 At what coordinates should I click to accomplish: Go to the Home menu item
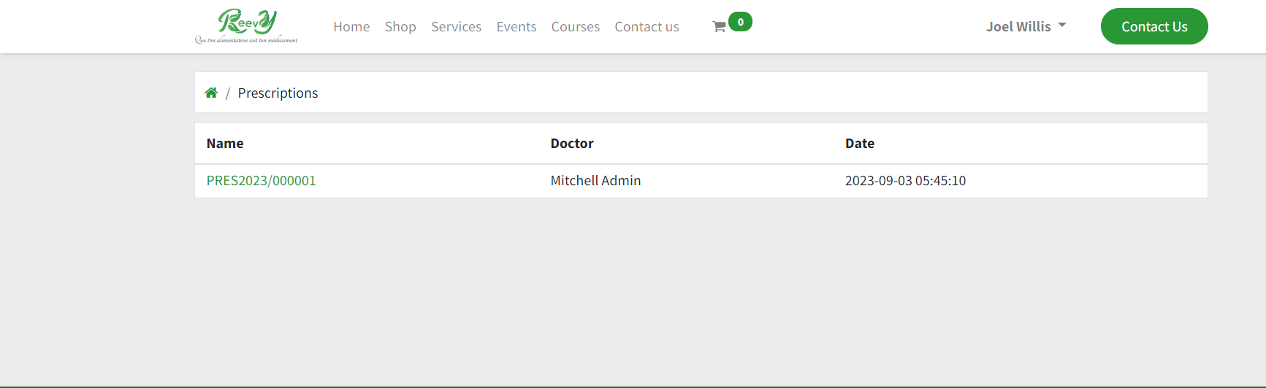coord(351,27)
